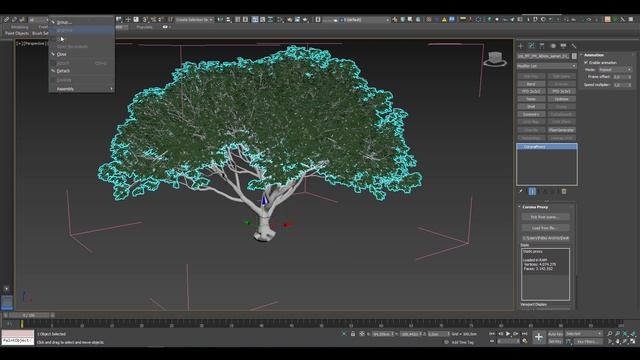Activate the Select and Move tool
Screen dimensions: 640x360
(x=128, y=19)
